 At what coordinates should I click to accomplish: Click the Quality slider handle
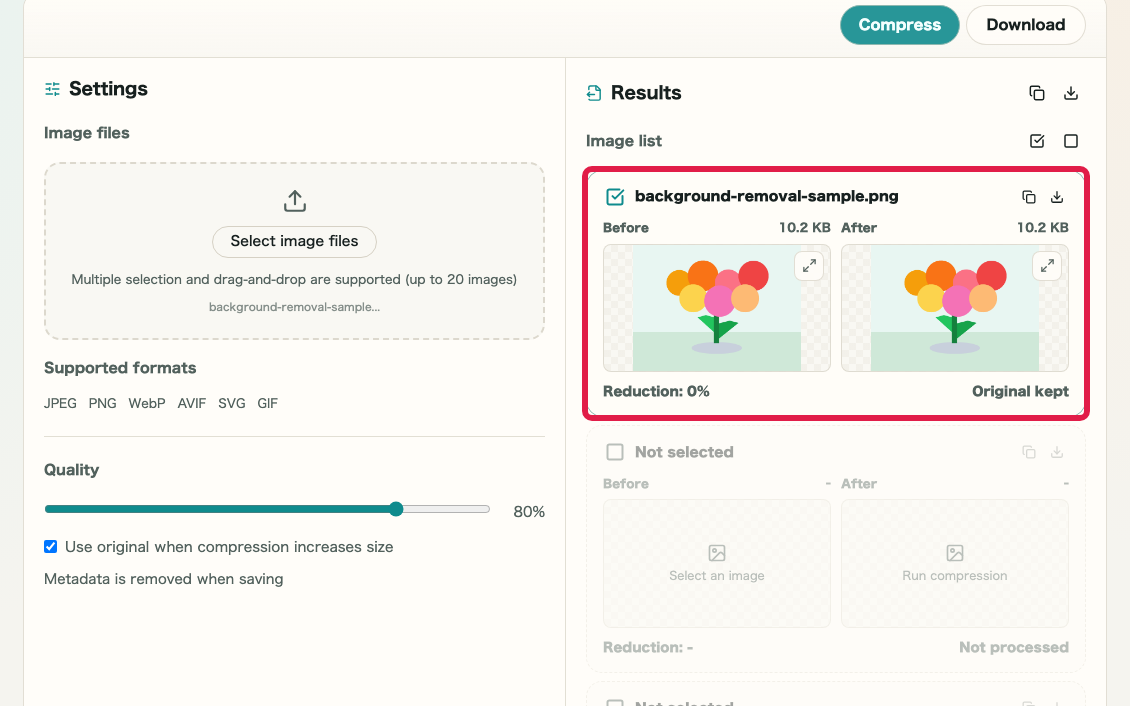[x=396, y=509]
